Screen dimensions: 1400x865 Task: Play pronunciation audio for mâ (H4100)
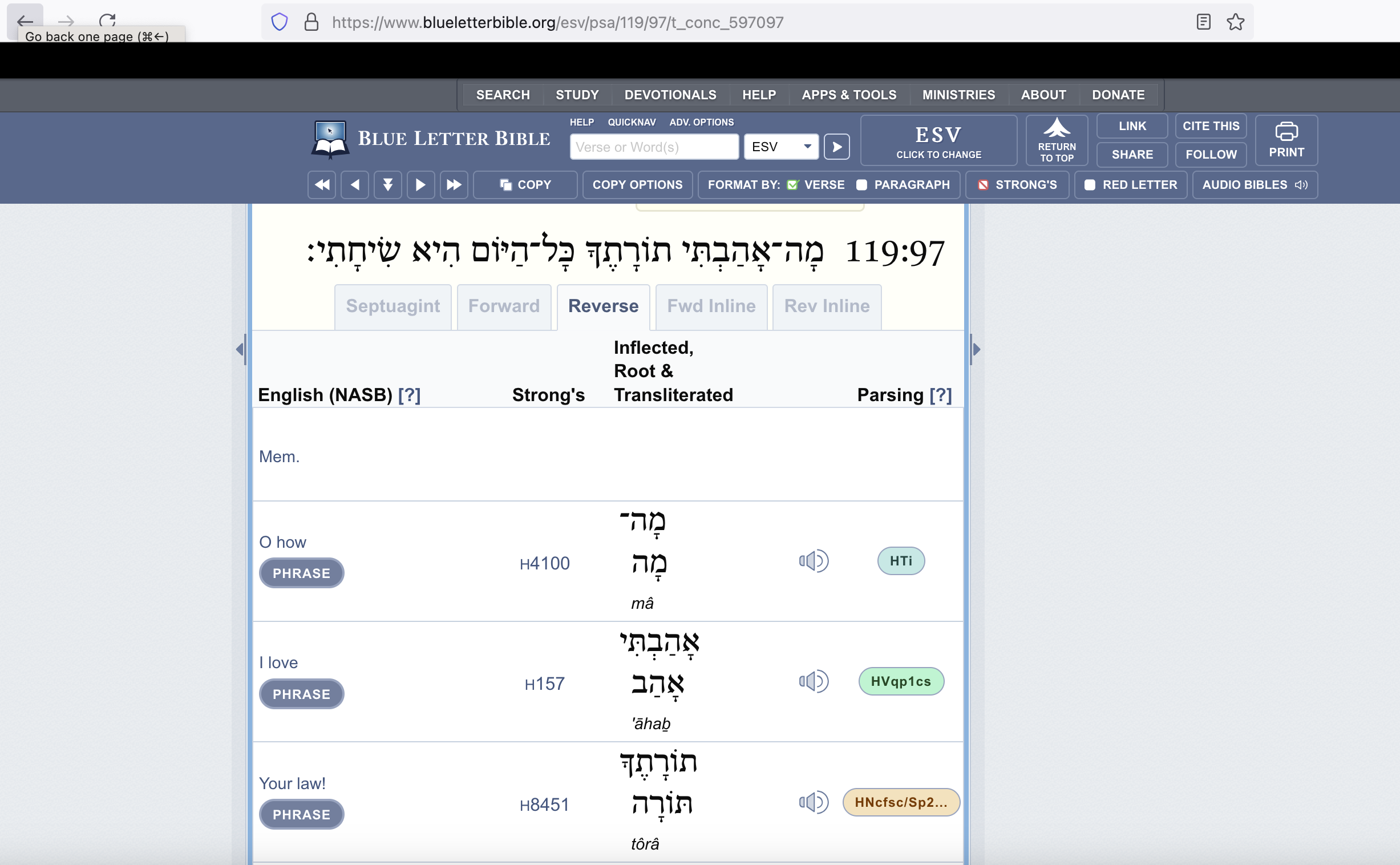pos(814,561)
